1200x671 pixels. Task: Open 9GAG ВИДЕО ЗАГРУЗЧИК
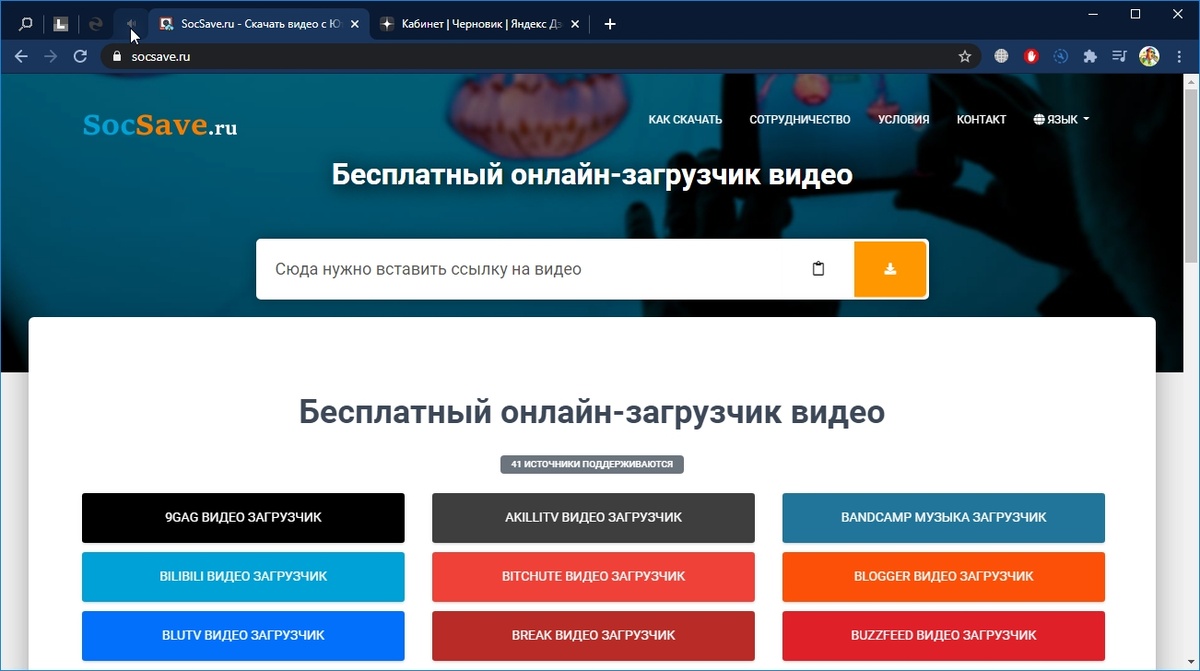pyautogui.click(x=243, y=518)
